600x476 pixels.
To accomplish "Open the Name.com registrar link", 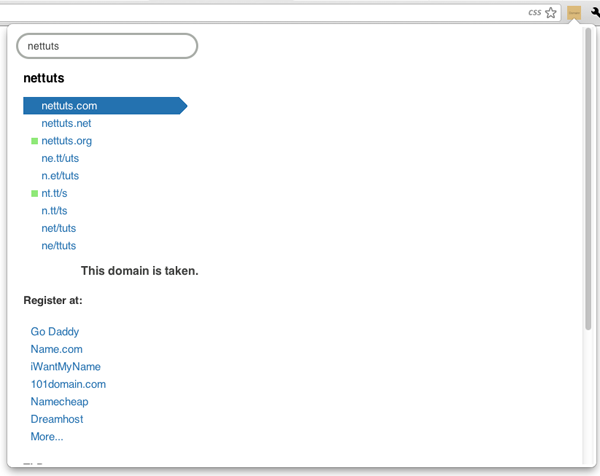I will [x=57, y=349].
